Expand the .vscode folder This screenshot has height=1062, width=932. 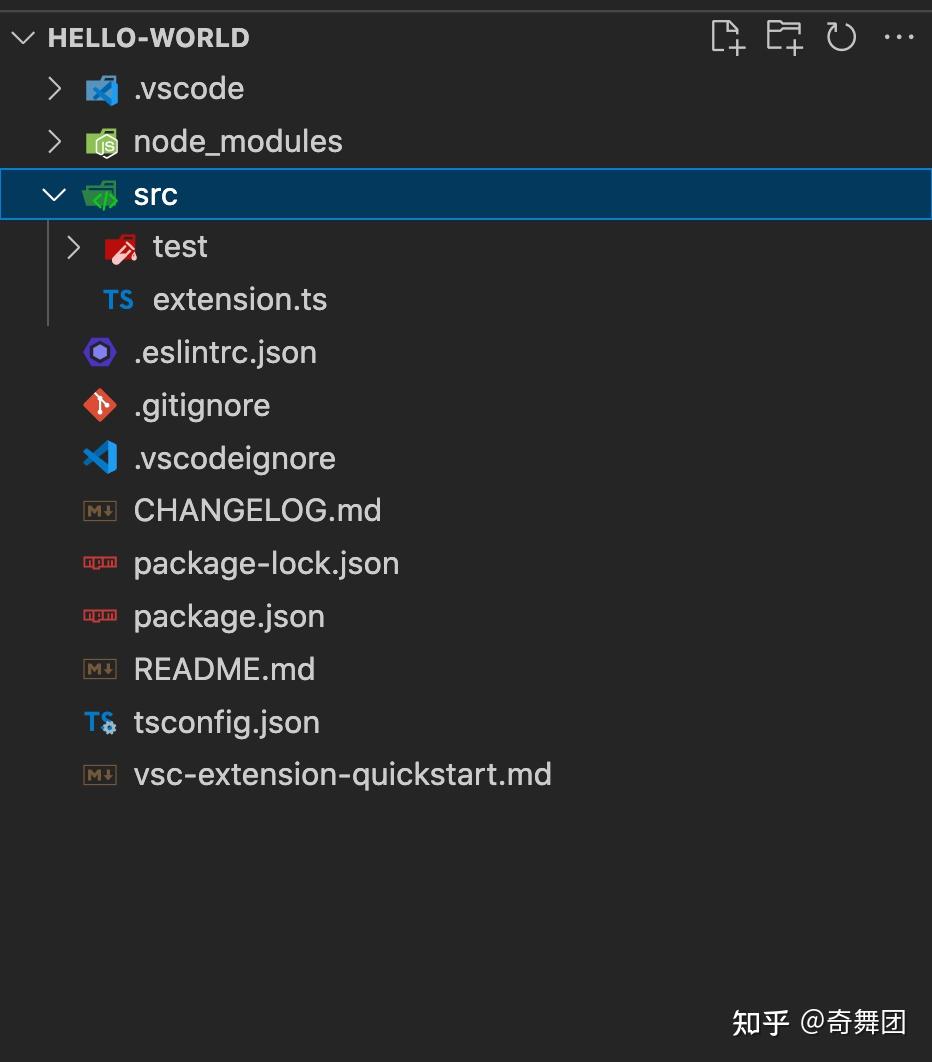pyautogui.click(x=54, y=88)
